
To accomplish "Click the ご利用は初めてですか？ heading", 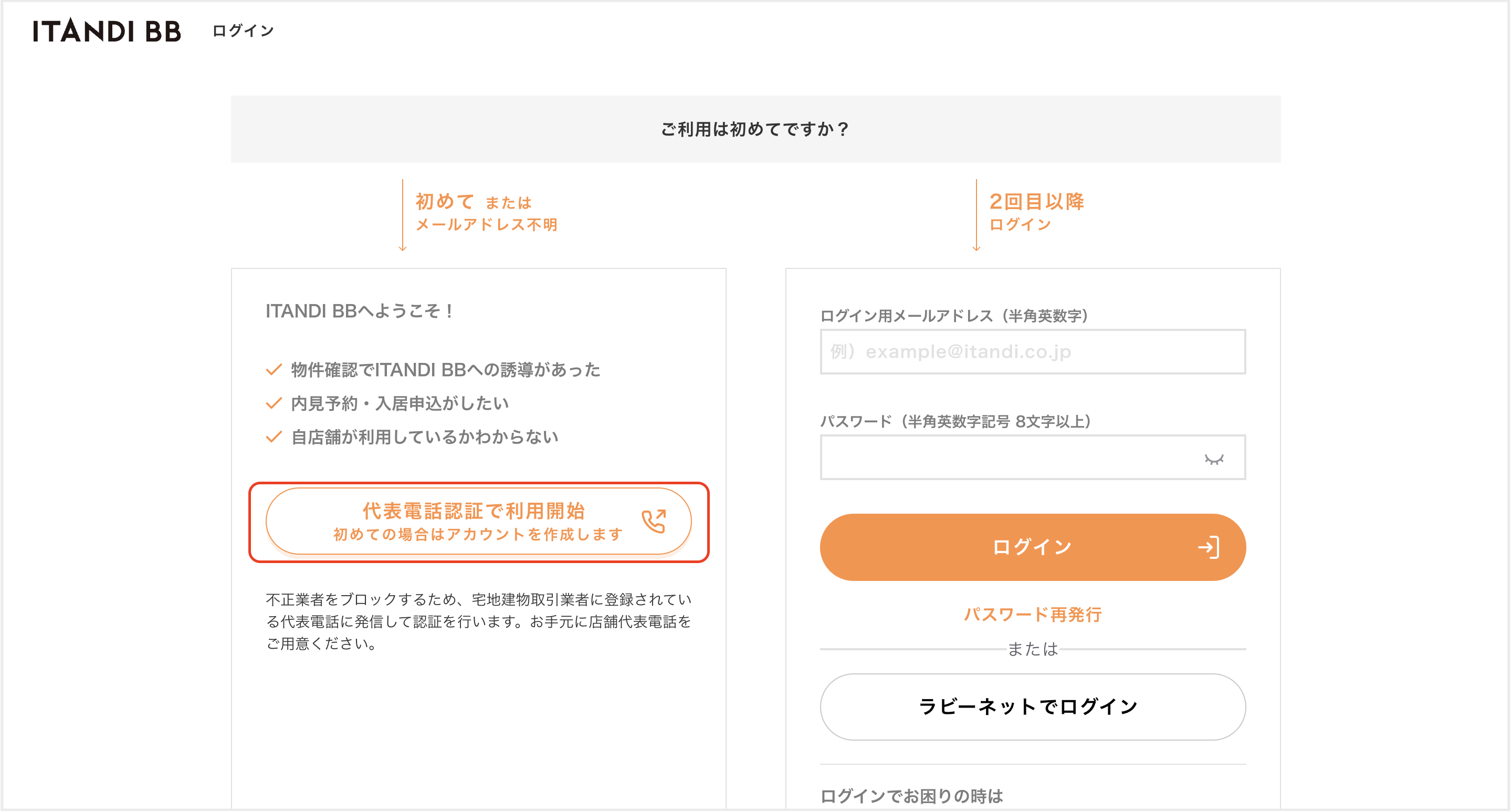I will tap(755, 129).
